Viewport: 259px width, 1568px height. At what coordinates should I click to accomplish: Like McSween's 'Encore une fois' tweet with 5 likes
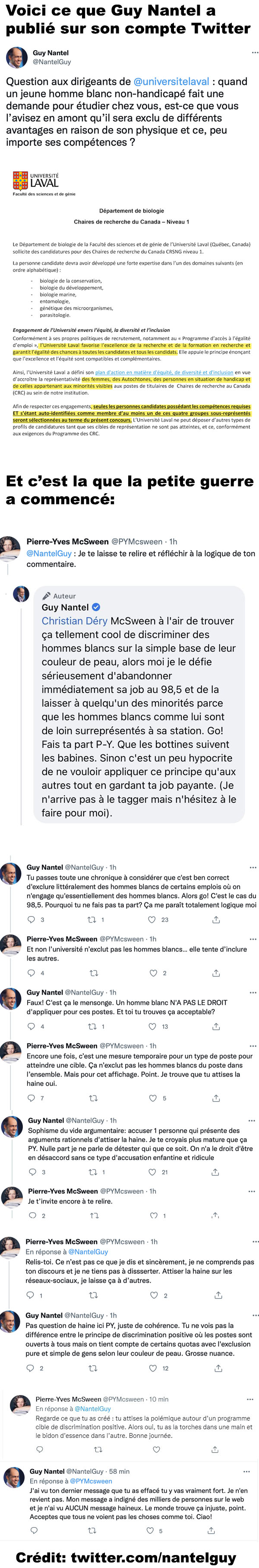(x=153, y=1098)
